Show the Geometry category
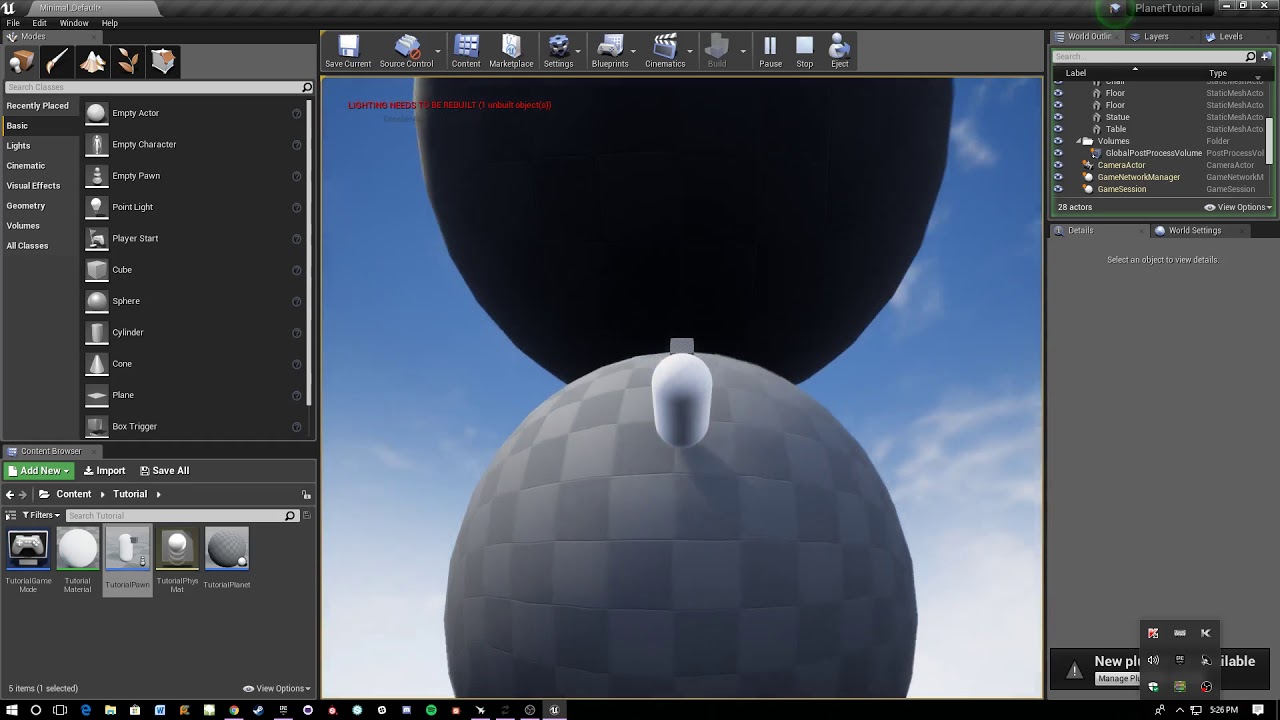The width and height of the screenshot is (1280, 720). pyautogui.click(x=26, y=206)
